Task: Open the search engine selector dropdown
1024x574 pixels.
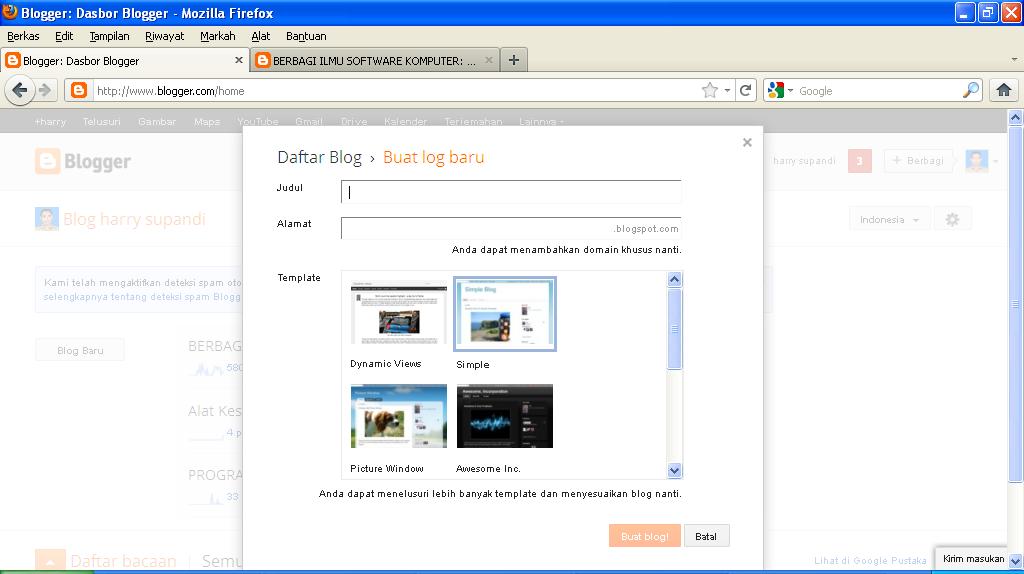Action: 790,90
